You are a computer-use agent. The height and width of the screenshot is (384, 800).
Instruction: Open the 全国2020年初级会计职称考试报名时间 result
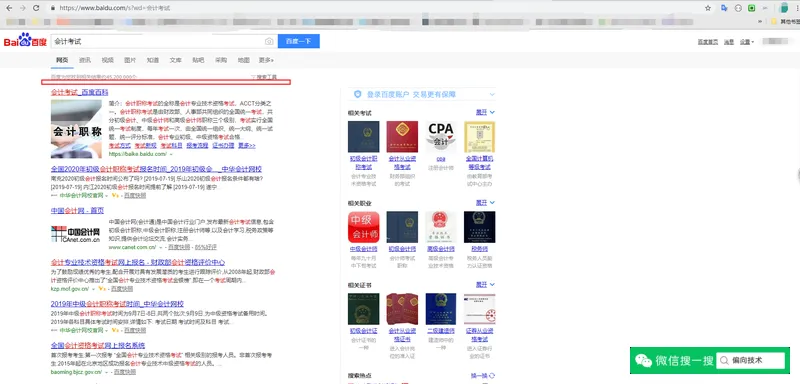pos(156,169)
